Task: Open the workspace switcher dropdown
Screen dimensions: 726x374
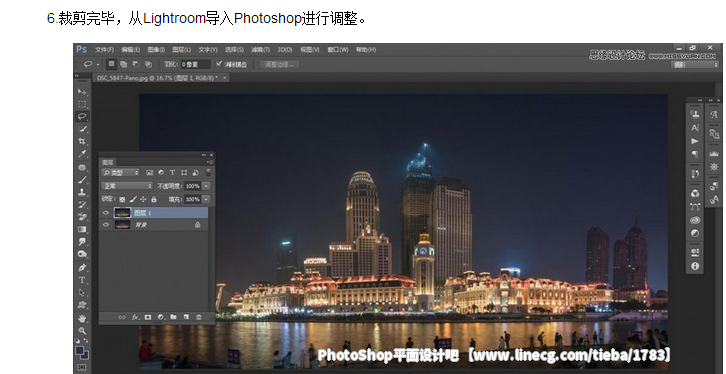Action: coord(696,65)
